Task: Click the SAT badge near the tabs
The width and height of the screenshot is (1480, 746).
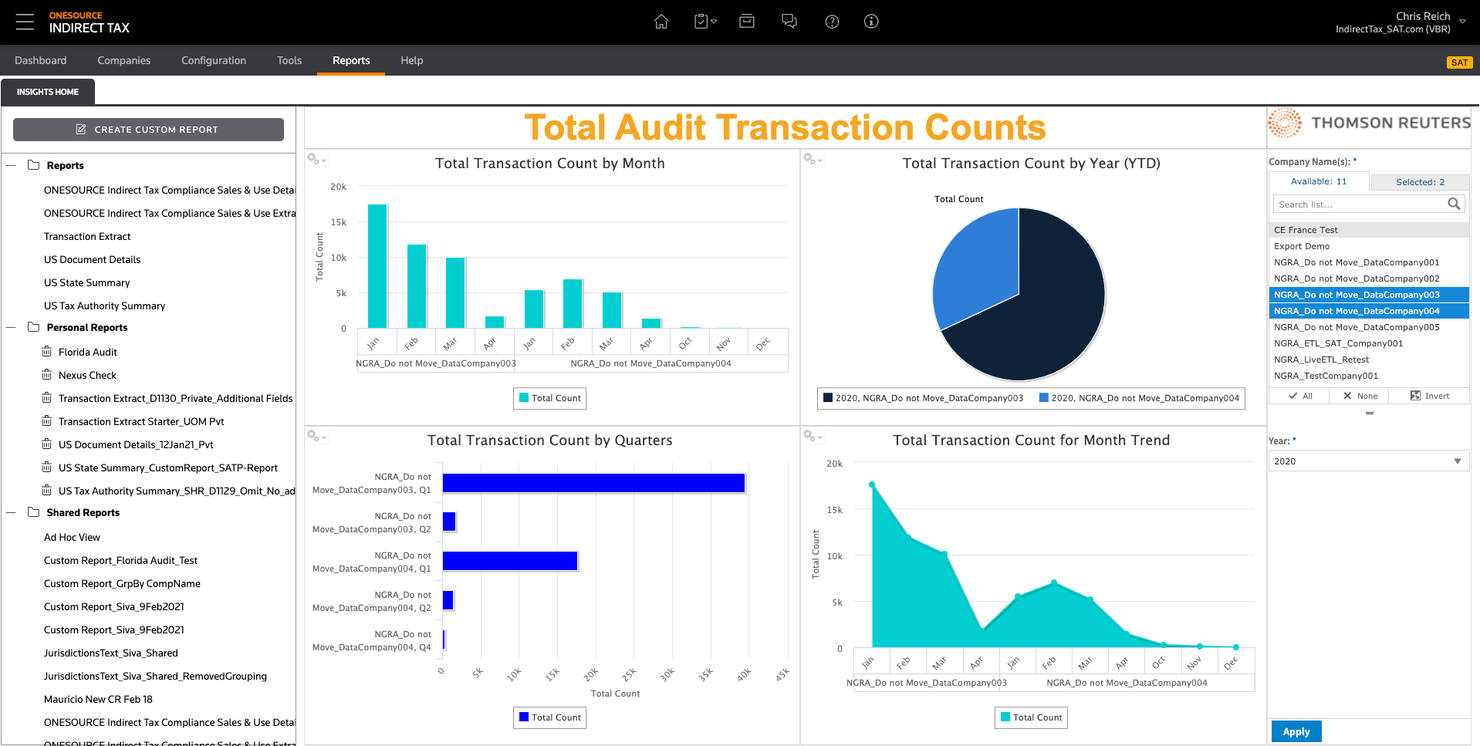Action: (x=1460, y=61)
